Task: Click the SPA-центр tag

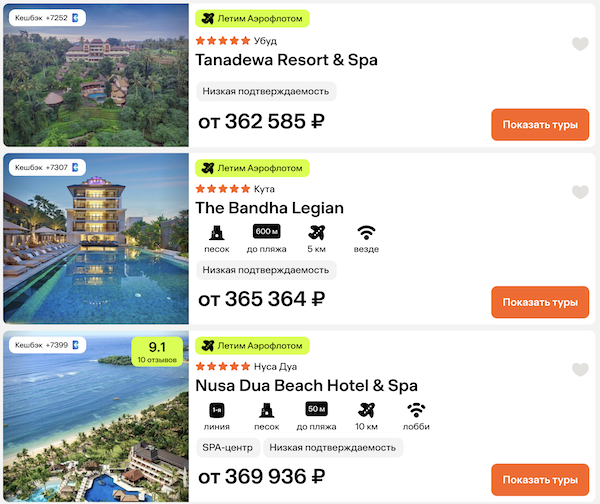Action: click(x=228, y=447)
